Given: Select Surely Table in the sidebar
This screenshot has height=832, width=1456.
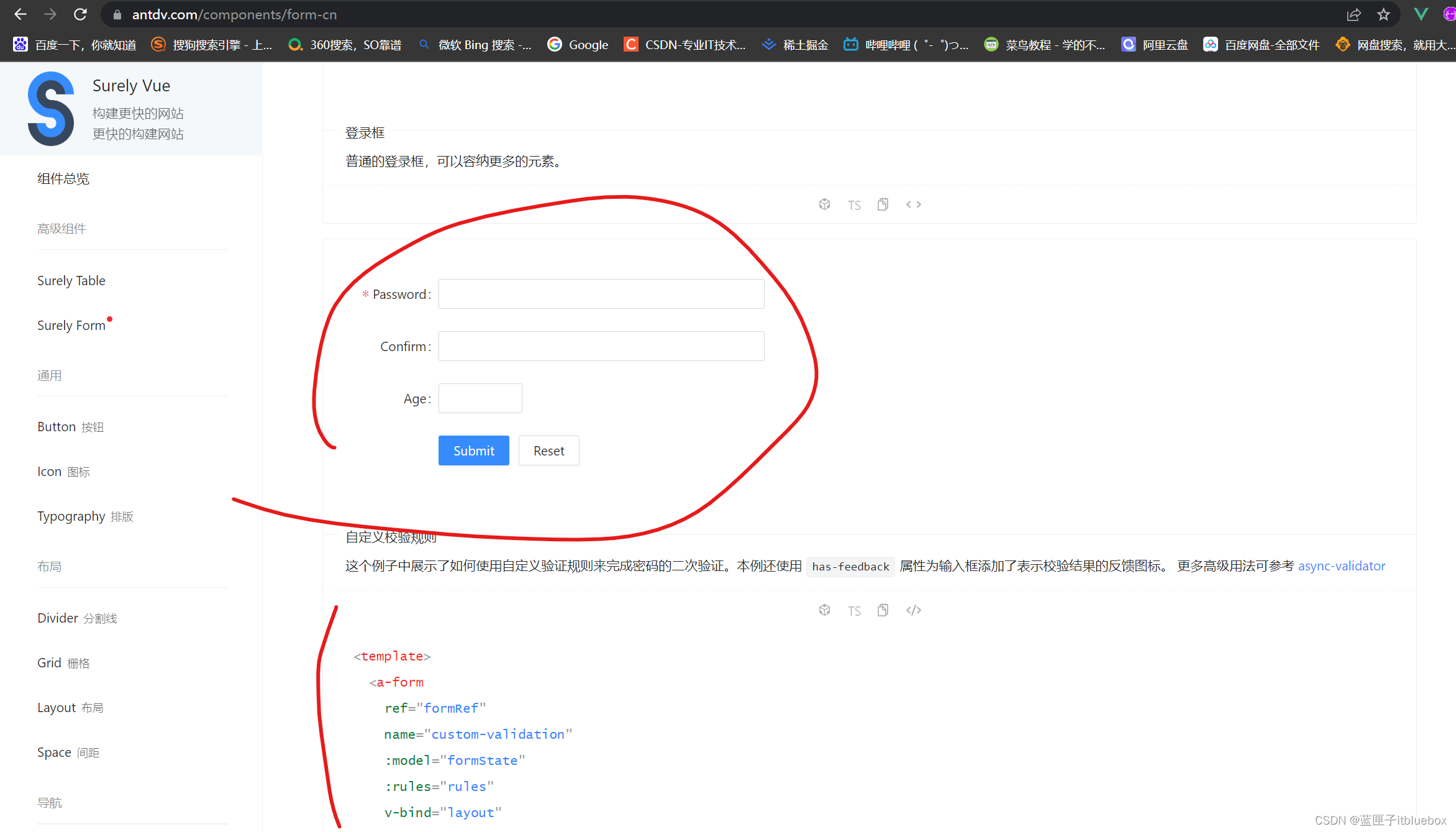Looking at the screenshot, I should 71,280.
